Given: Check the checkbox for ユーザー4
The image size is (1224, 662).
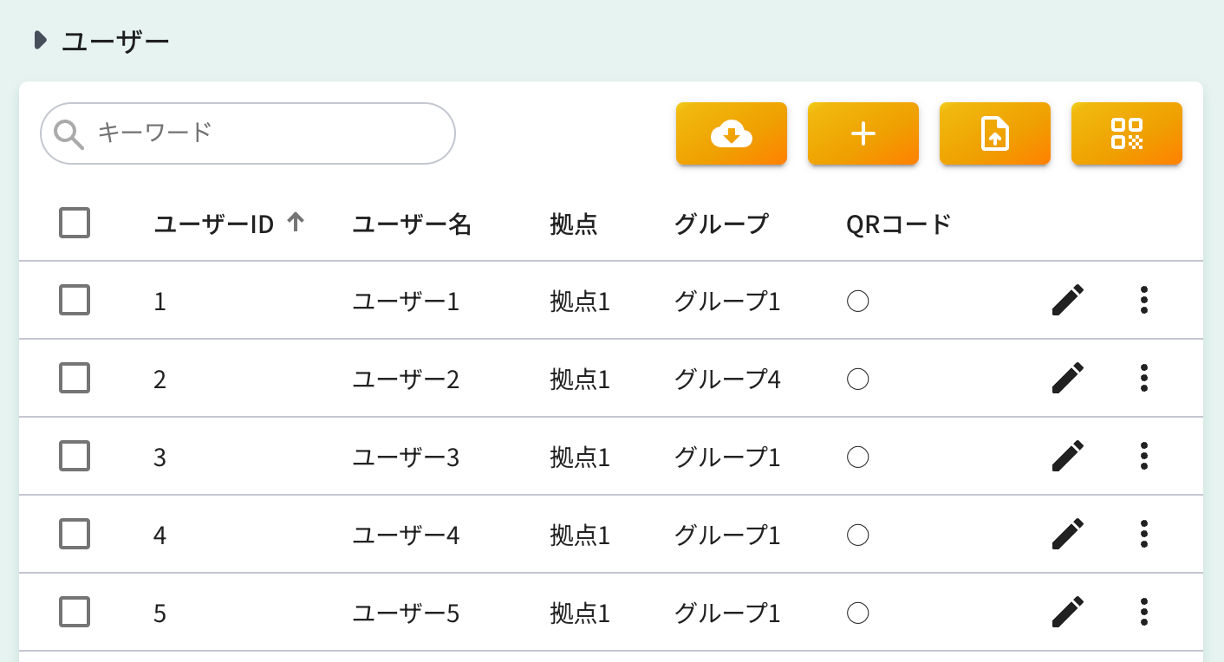Looking at the screenshot, I should [74, 534].
